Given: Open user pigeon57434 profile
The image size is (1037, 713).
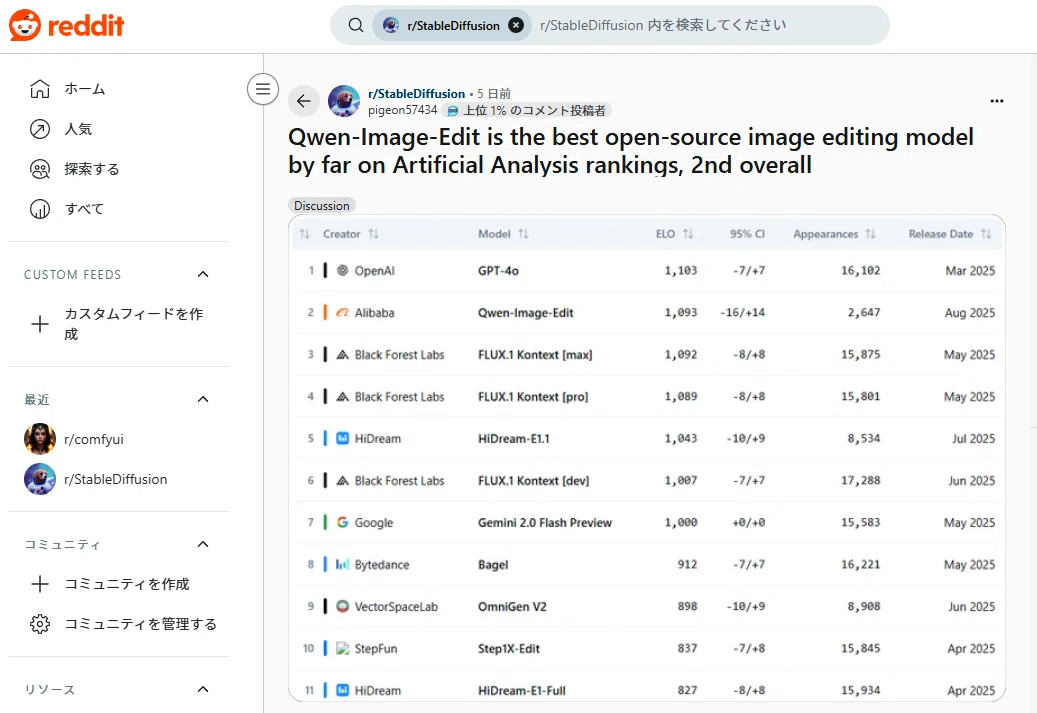Looking at the screenshot, I should coord(403,110).
